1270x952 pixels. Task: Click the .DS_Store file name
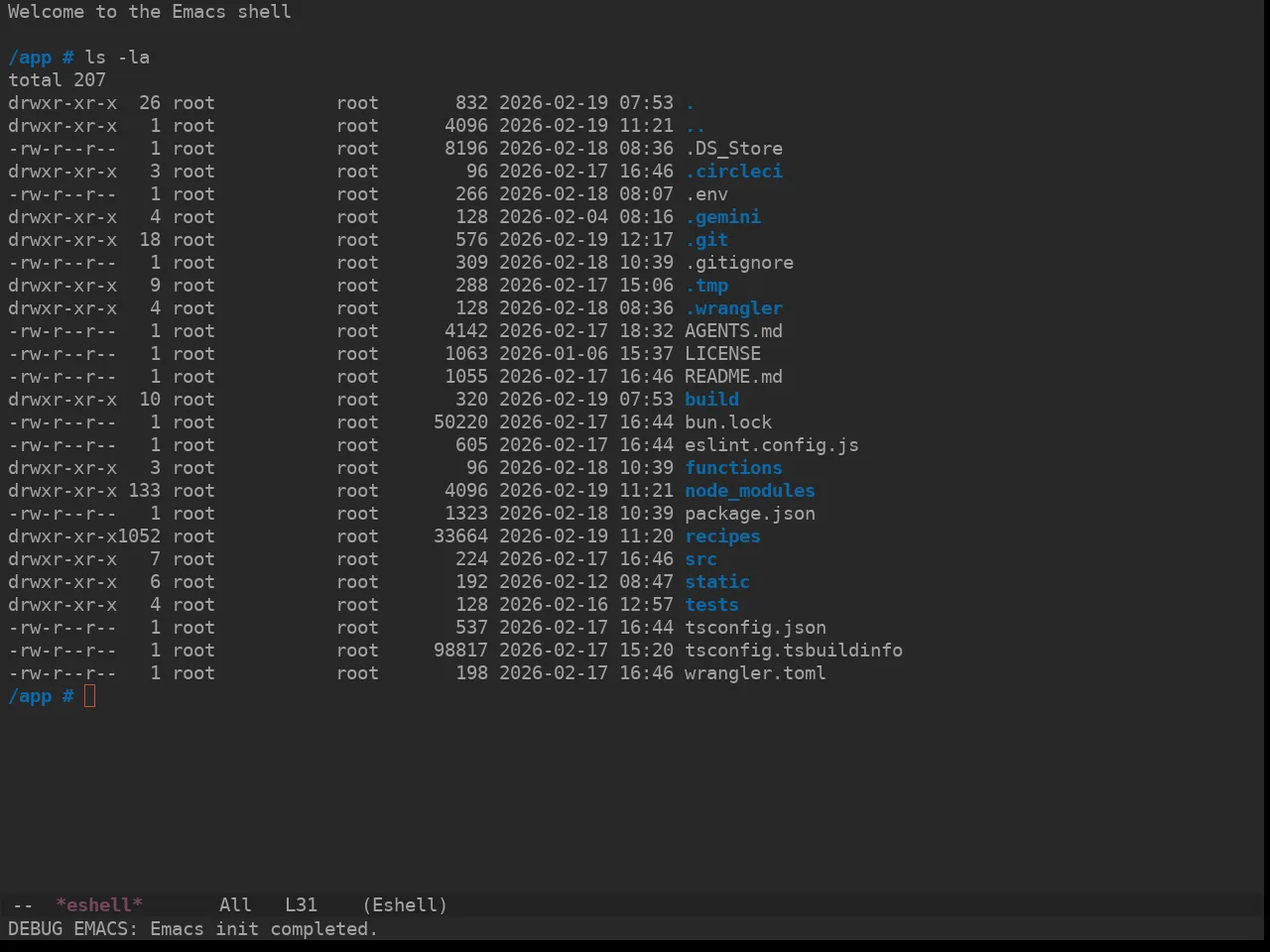click(734, 149)
